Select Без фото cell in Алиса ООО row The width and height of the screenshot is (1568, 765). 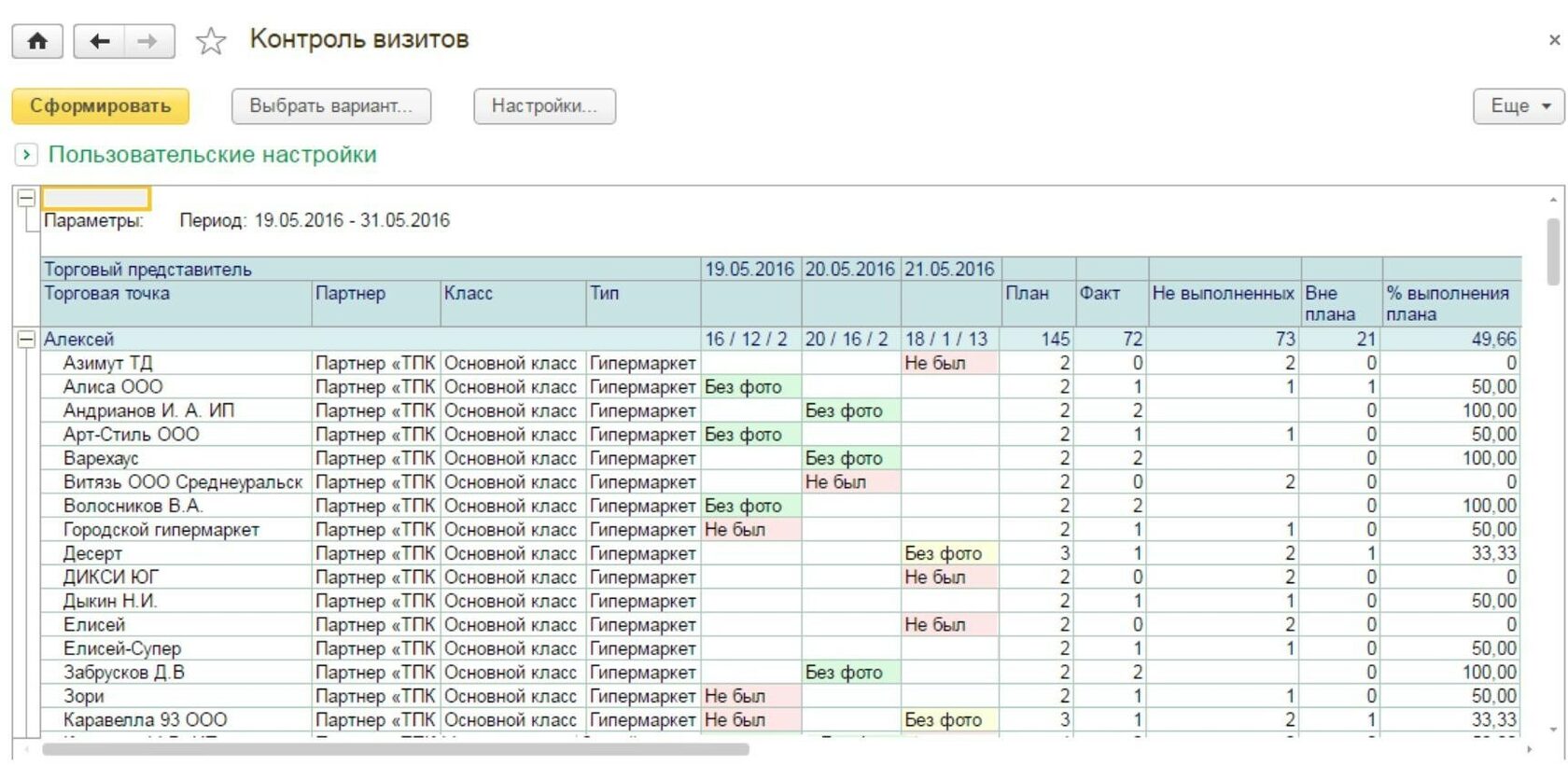click(x=750, y=387)
